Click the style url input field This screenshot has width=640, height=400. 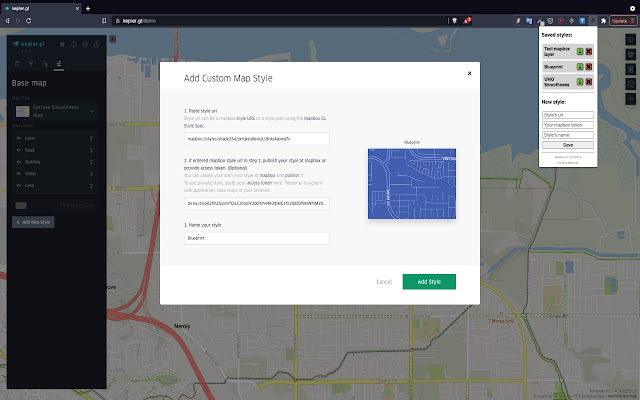tap(256, 139)
